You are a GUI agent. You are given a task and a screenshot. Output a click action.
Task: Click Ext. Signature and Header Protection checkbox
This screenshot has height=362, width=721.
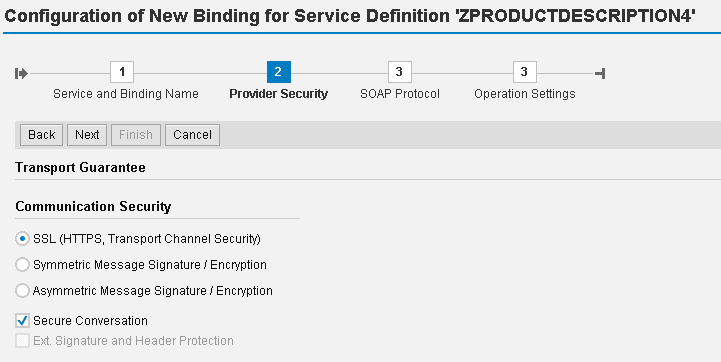point(22,341)
